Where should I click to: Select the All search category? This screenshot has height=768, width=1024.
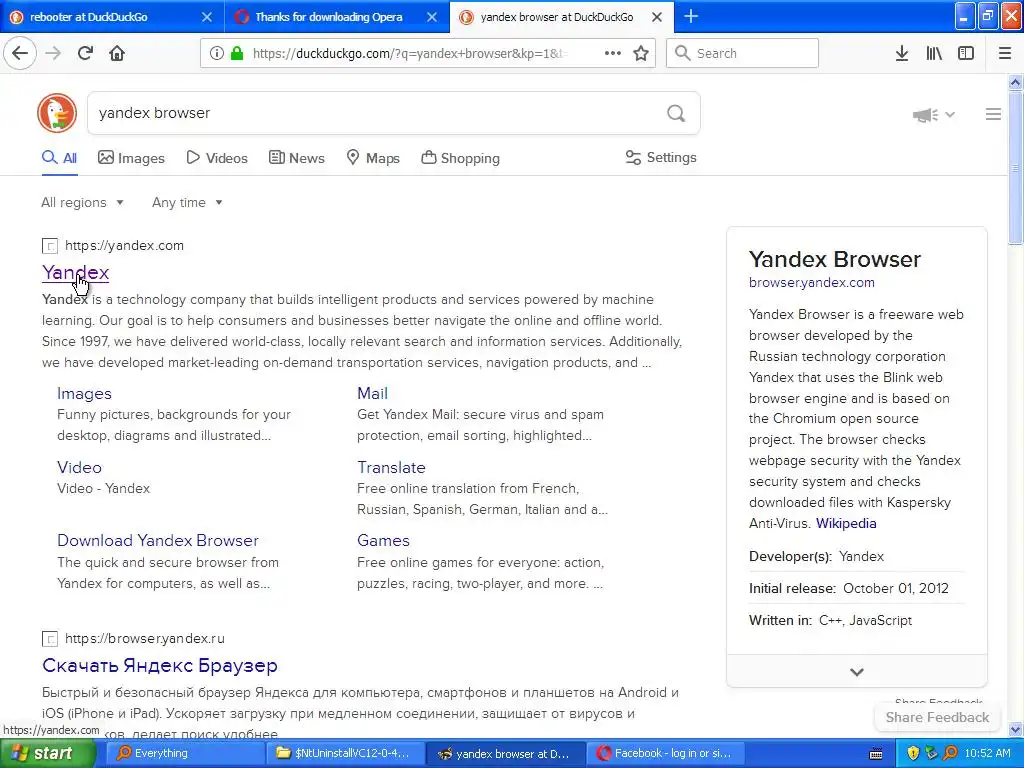tap(59, 158)
